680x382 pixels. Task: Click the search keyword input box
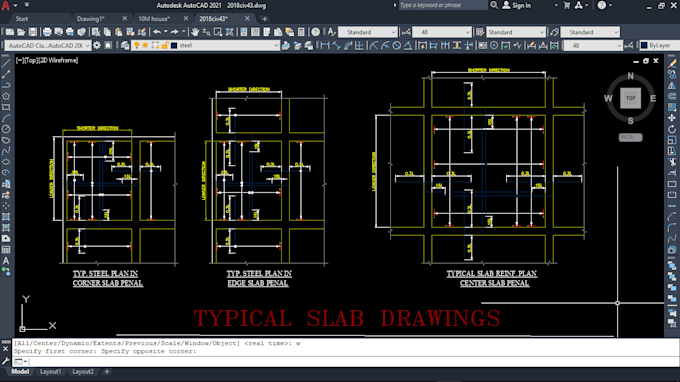443,5
